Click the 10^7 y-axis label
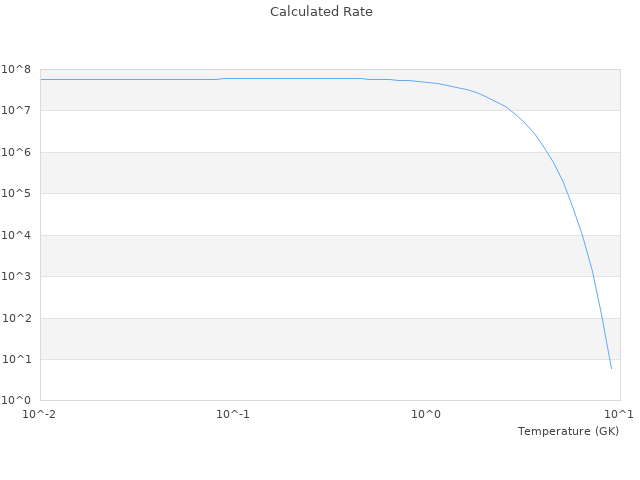The image size is (640, 480). pos(17,110)
